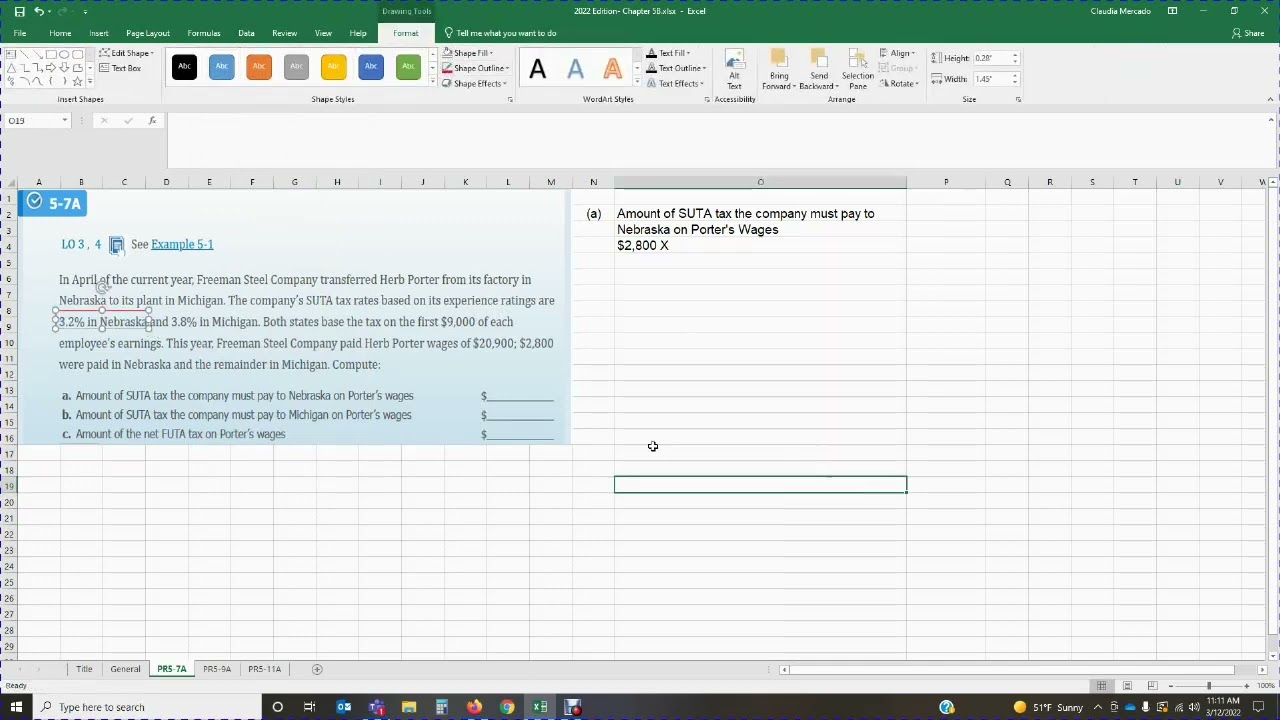Screen dimensions: 1280x720
Task: Click the shape Width input field
Action: pos(991,79)
